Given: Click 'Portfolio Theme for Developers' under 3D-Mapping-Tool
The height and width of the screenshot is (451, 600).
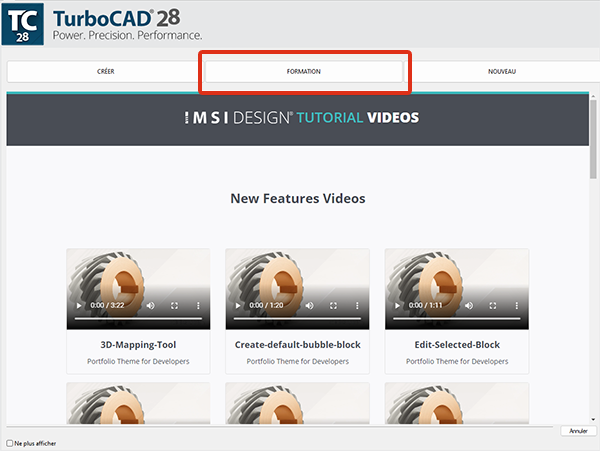Looking at the screenshot, I should coord(138,361).
